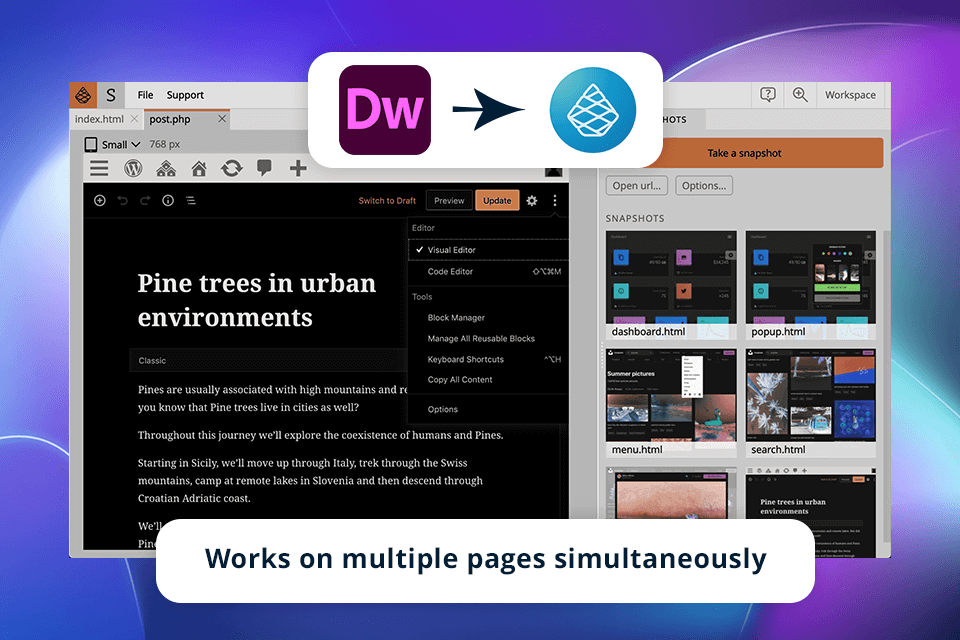Open the editor settings gear
The width and height of the screenshot is (960, 640).
[532, 200]
